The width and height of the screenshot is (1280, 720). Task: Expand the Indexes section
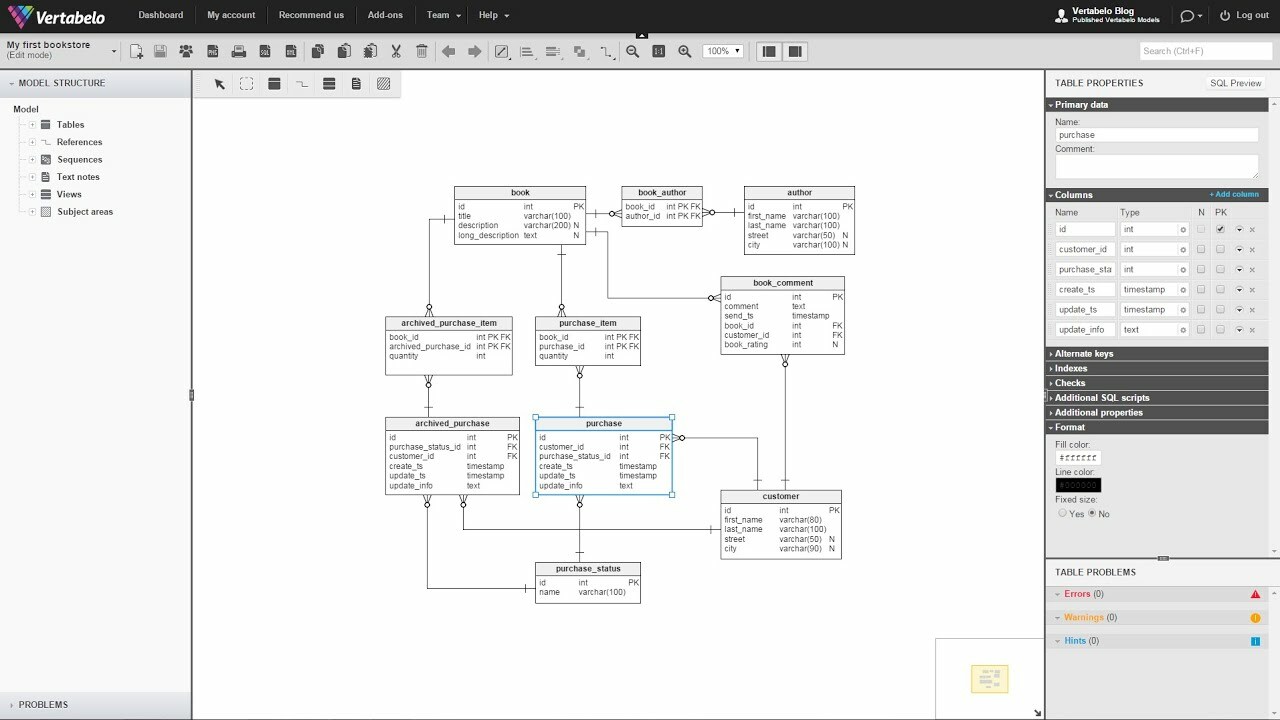1071,368
